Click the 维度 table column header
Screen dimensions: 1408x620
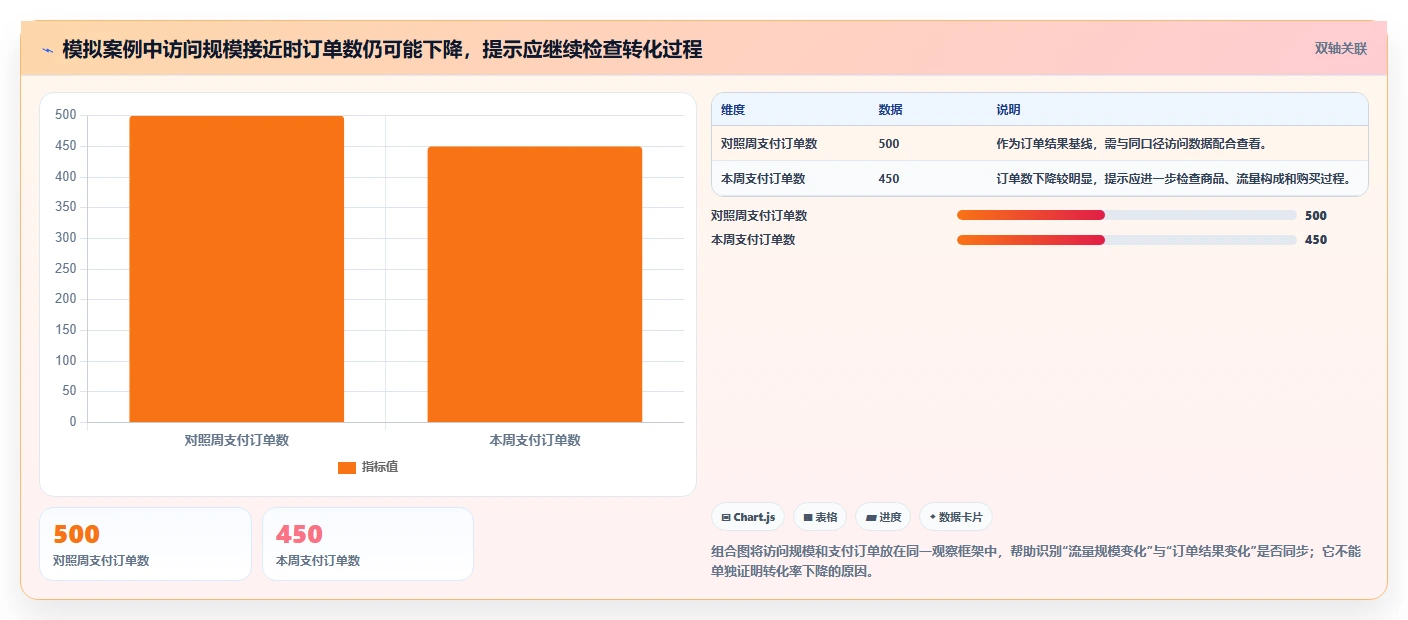point(733,110)
